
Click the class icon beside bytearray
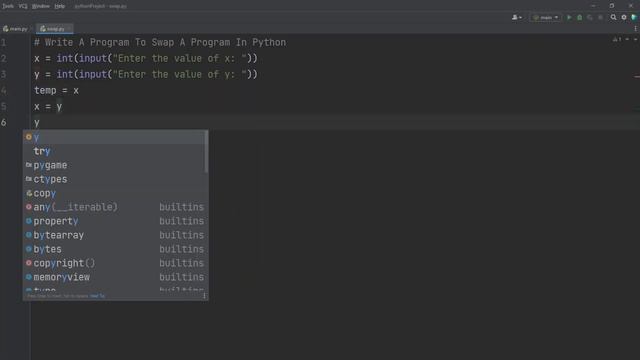tap(29, 235)
